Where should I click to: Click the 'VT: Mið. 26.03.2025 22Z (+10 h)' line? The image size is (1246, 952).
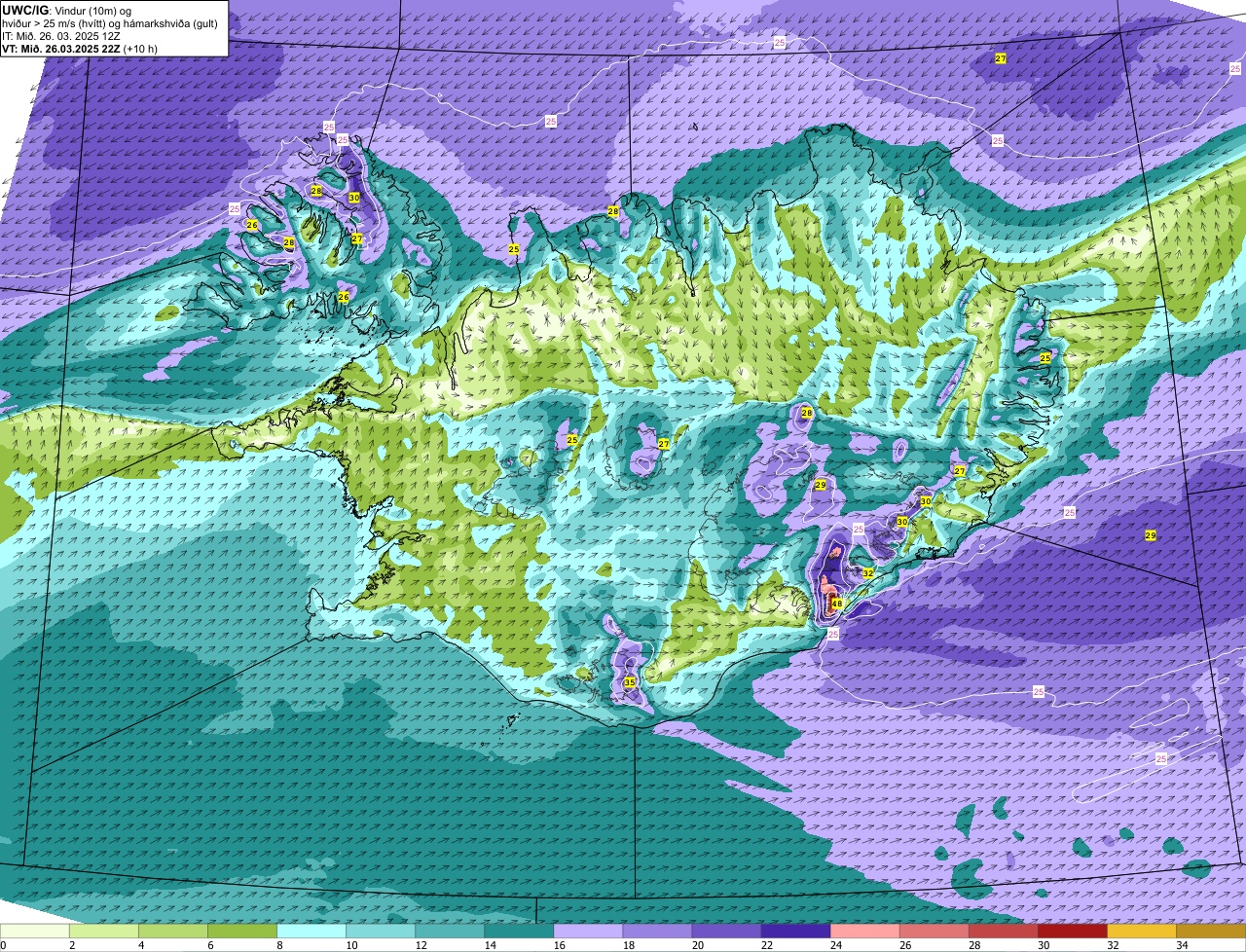coord(81,49)
